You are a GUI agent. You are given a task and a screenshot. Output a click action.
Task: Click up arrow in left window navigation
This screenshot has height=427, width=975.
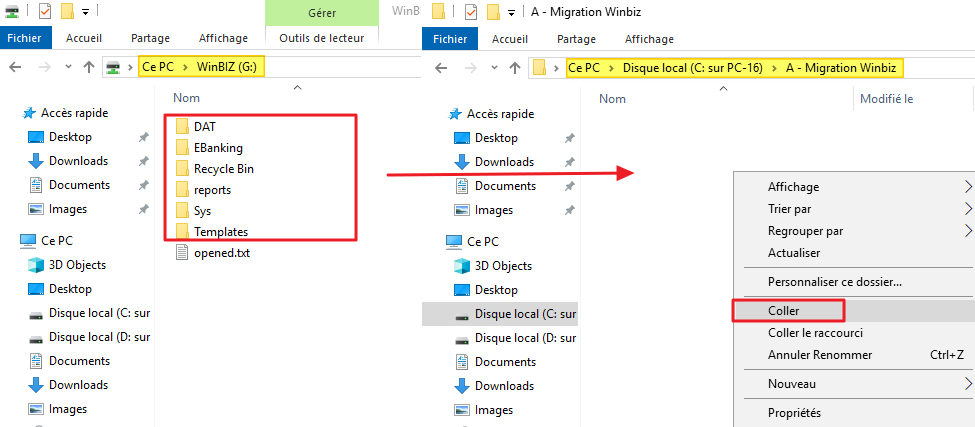point(89,68)
